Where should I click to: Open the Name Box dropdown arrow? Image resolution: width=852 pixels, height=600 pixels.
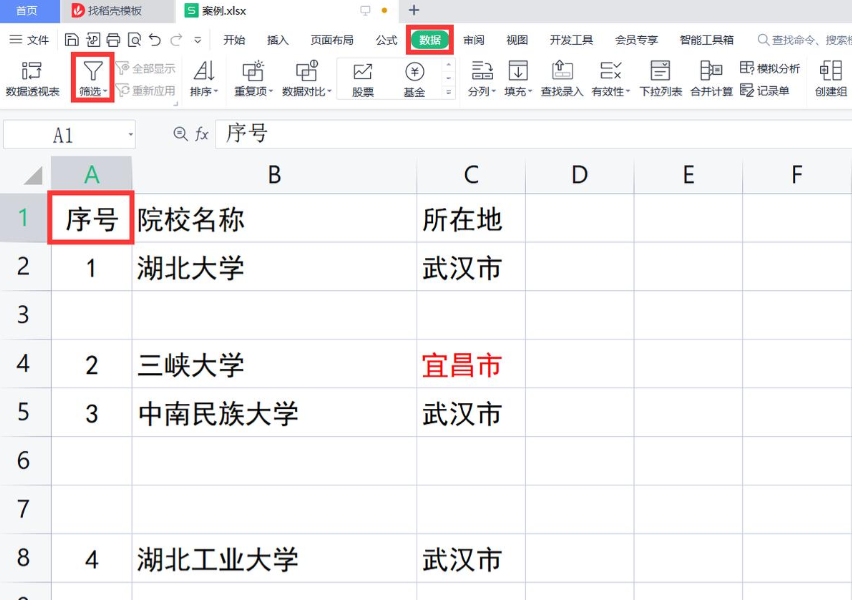click(130, 135)
